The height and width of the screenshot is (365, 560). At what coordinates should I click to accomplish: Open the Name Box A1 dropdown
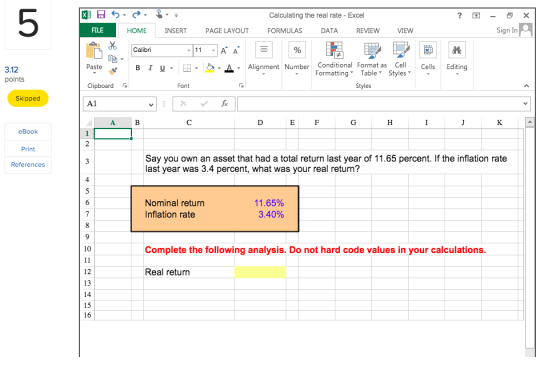pyautogui.click(x=151, y=104)
